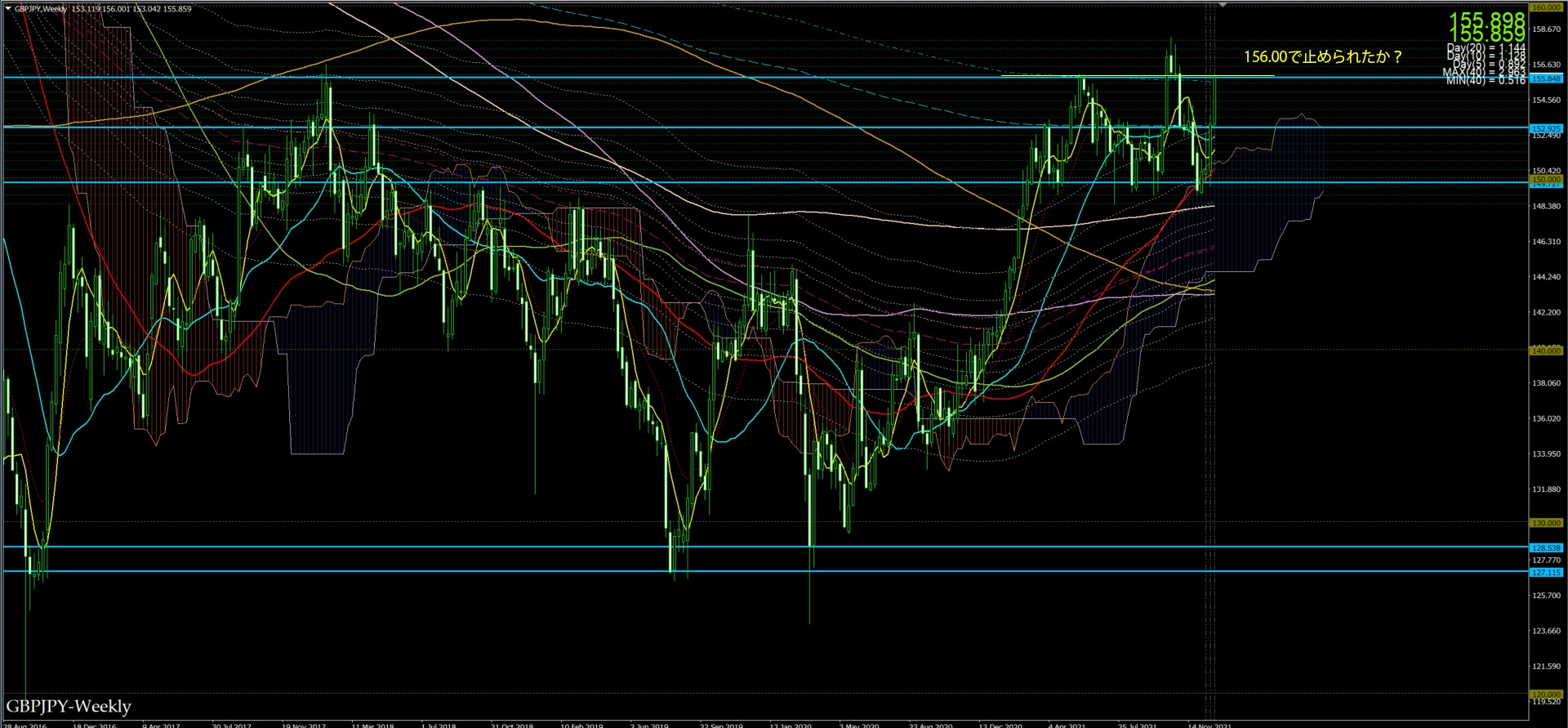Click the GBPJPY,Weekly OHLC header text
The image size is (1568, 728).
click(103, 9)
